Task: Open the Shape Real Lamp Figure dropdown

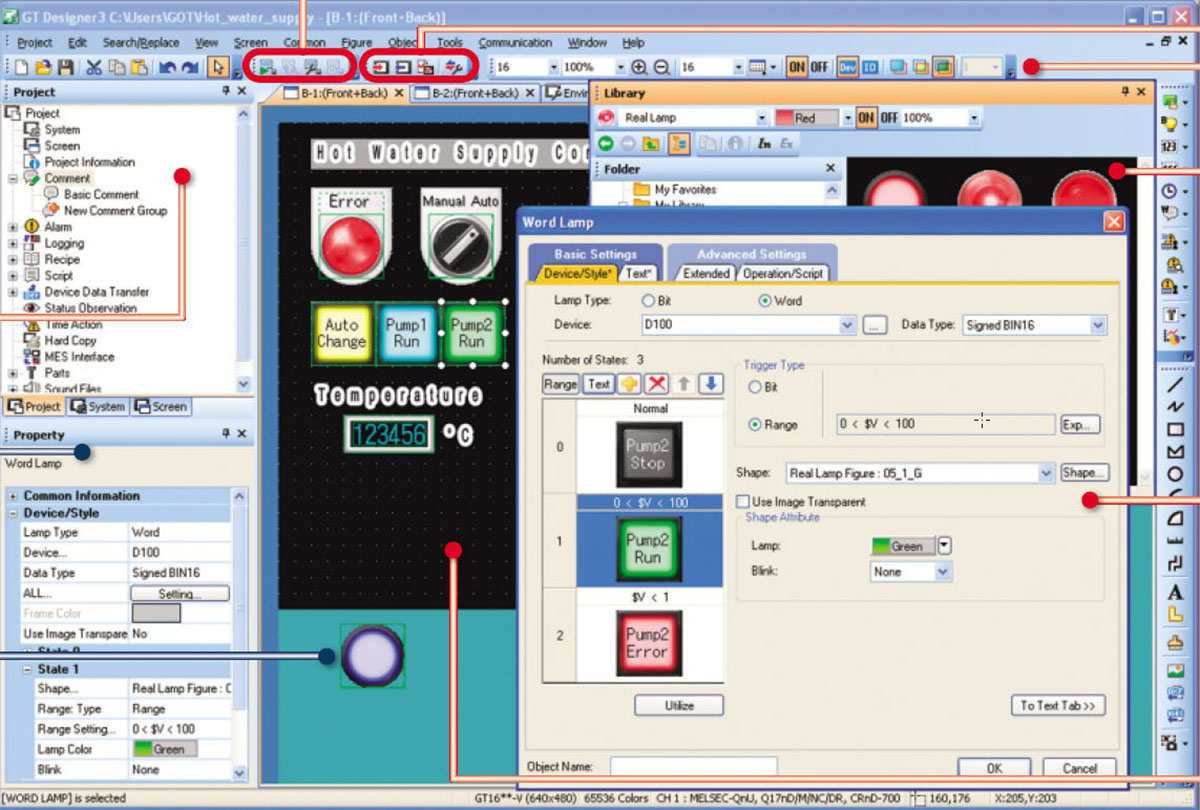Action: tap(1047, 472)
